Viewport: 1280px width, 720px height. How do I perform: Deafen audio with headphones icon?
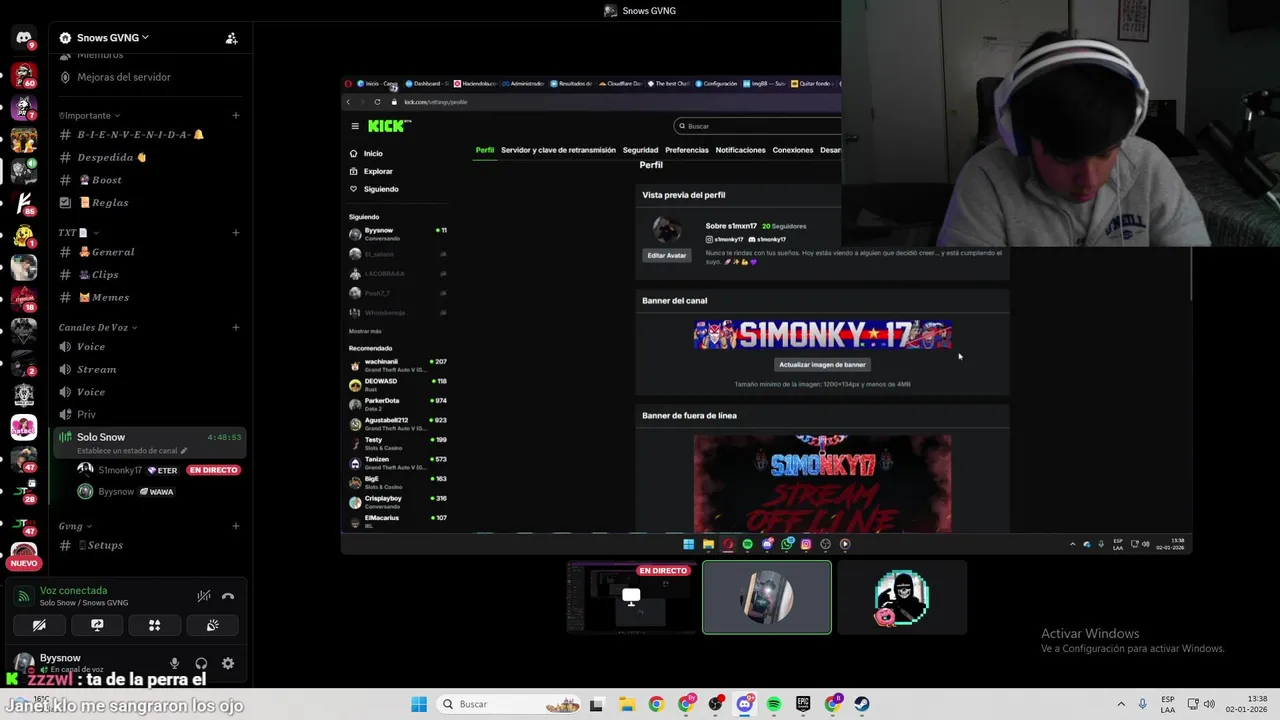pyautogui.click(x=201, y=663)
